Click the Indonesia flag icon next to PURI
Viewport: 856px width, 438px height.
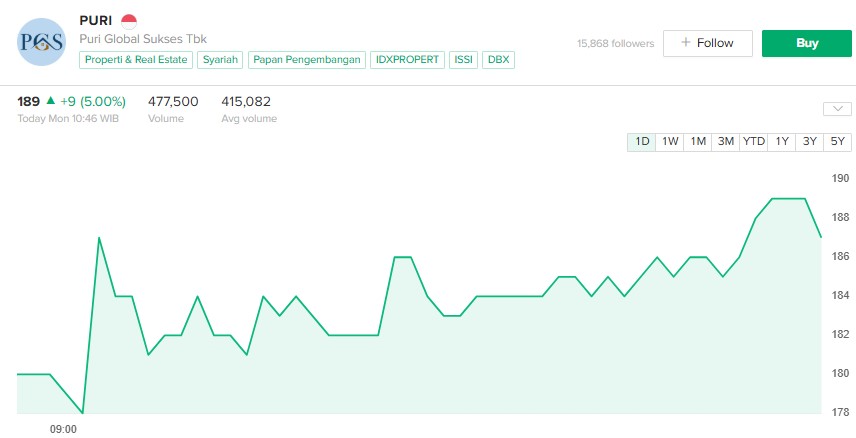129,22
